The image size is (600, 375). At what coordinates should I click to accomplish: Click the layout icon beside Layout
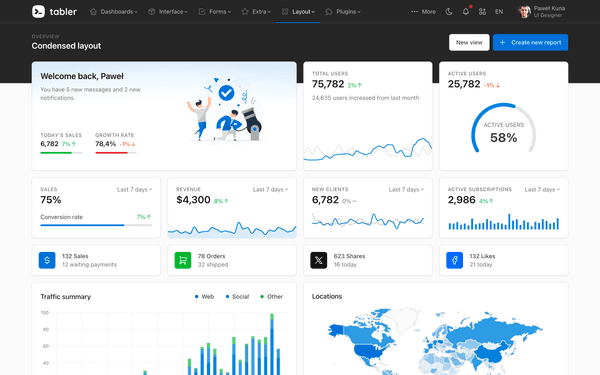pos(285,12)
